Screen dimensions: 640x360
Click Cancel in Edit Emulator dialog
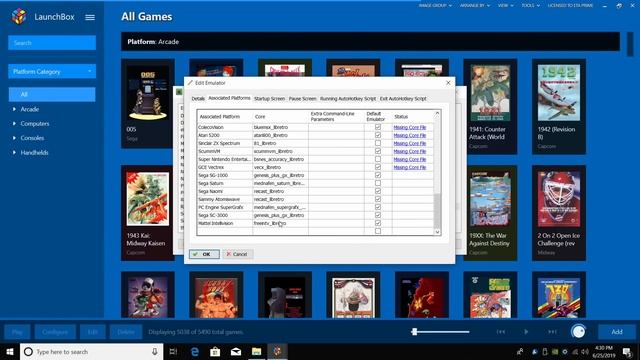pos(238,254)
